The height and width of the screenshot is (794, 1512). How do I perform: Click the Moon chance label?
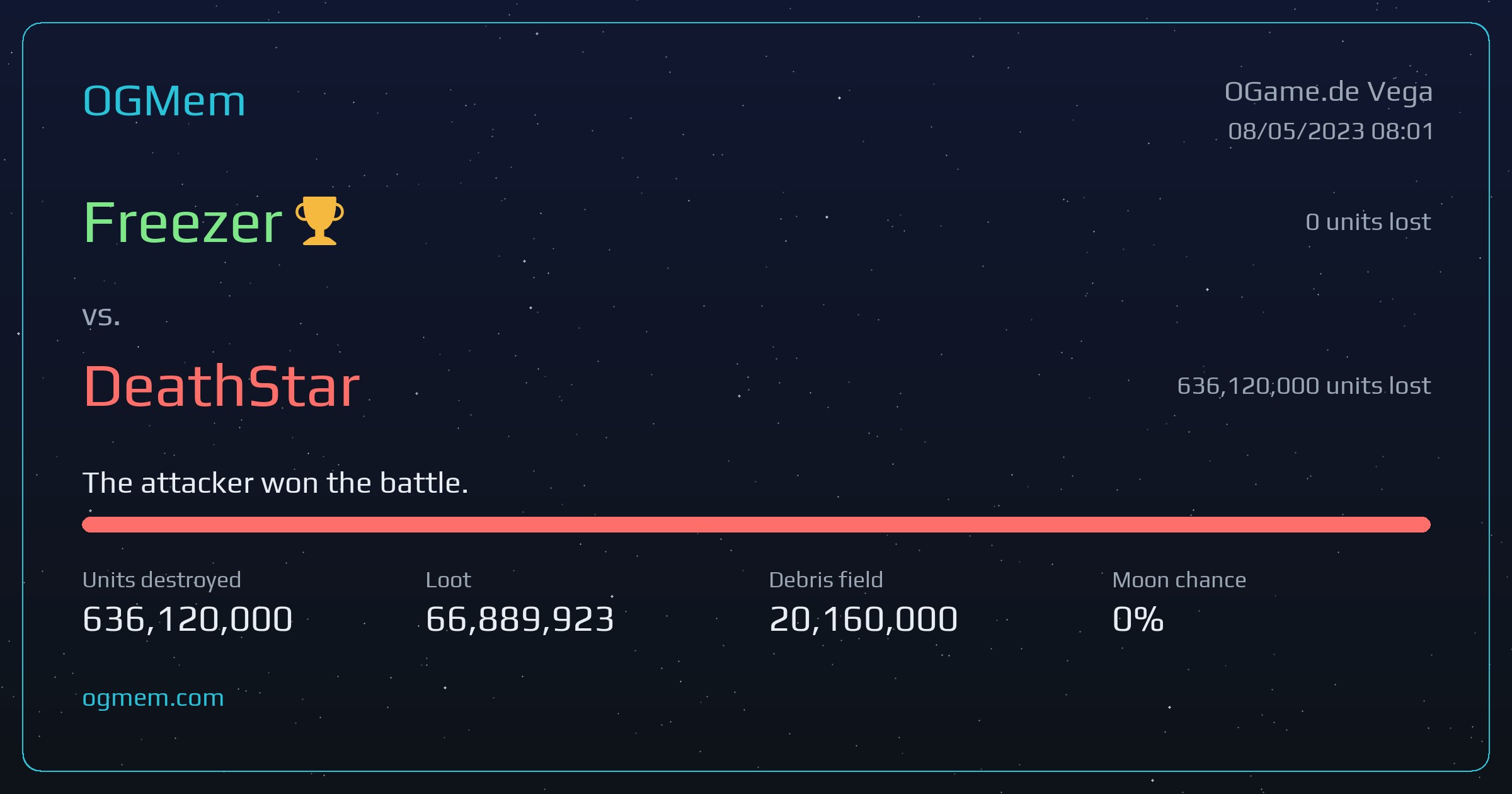click(x=1179, y=580)
